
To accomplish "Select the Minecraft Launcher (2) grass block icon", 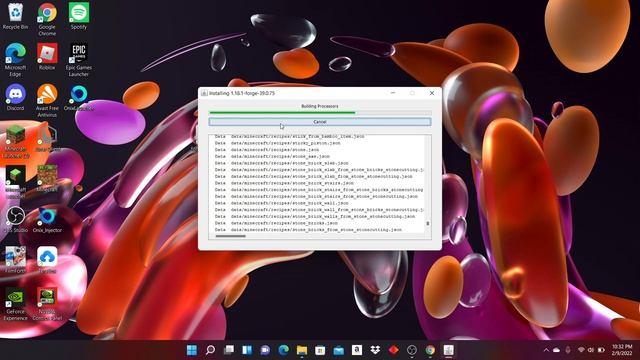I will pyautogui.click(x=16, y=141).
